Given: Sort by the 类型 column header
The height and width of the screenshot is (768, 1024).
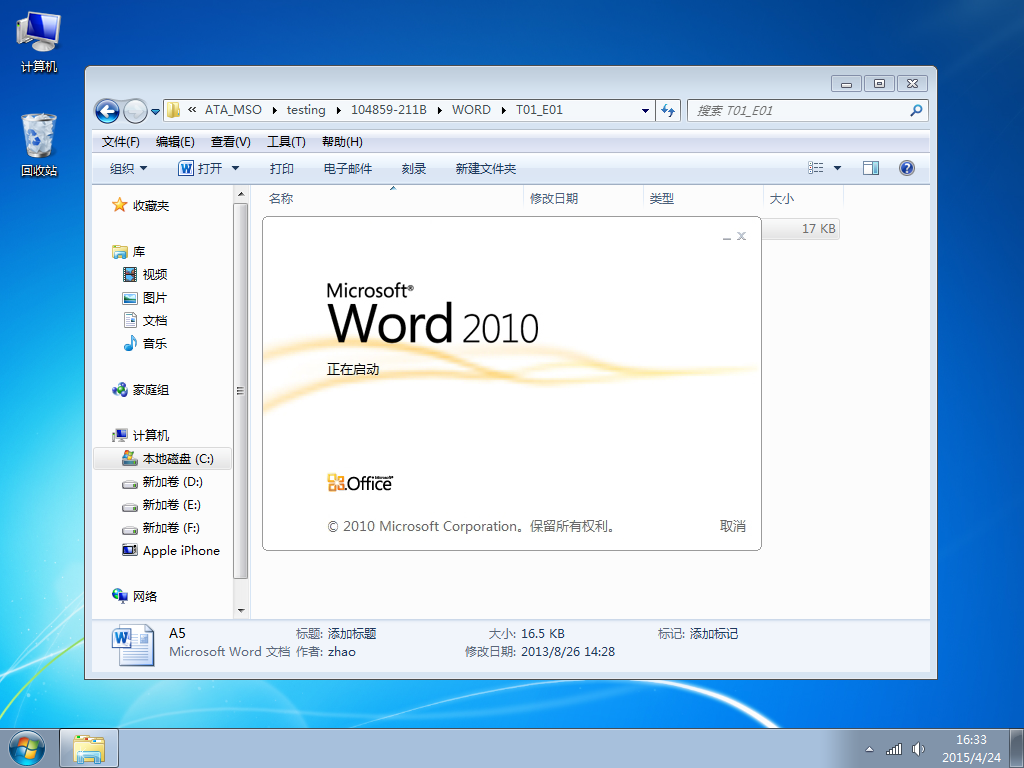Looking at the screenshot, I should pos(662,199).
